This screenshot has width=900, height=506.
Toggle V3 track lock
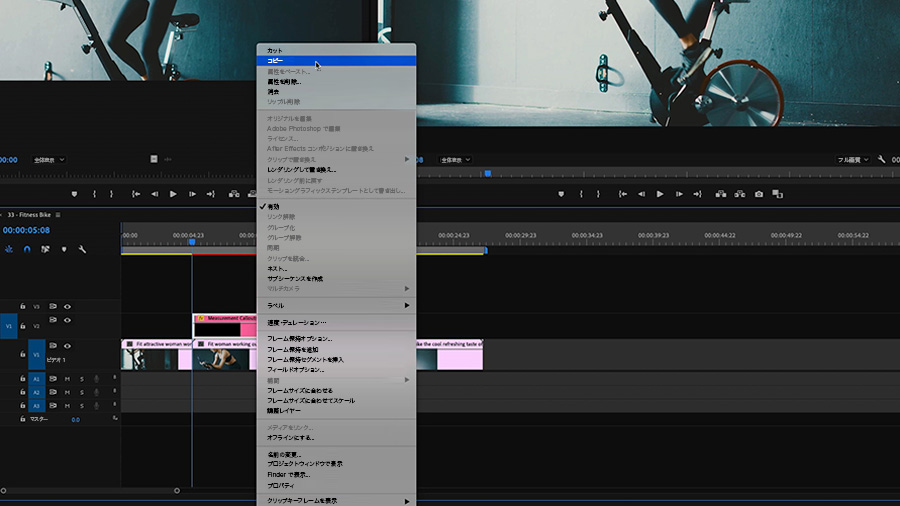(22, 306)
